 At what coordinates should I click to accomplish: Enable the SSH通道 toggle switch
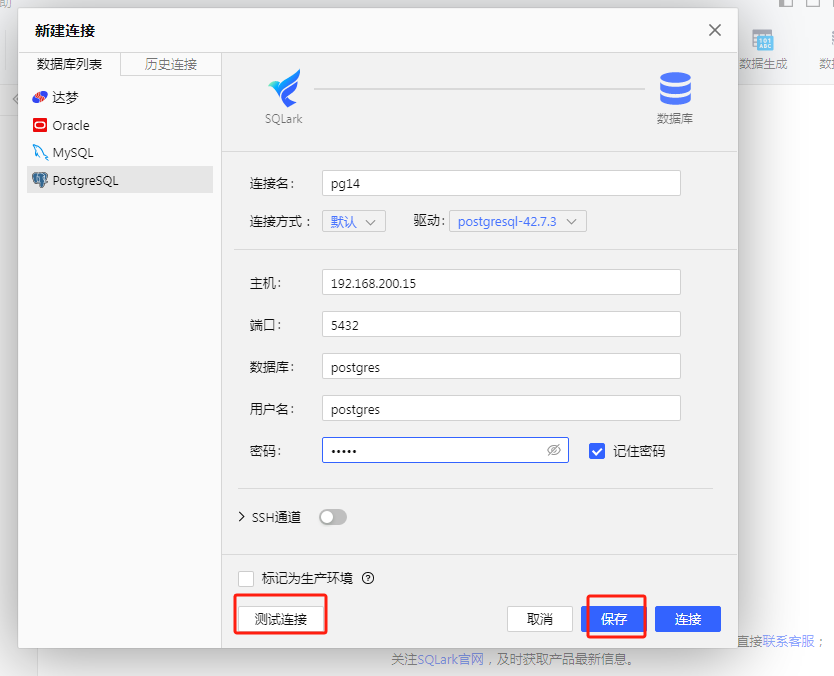(333, 517)
